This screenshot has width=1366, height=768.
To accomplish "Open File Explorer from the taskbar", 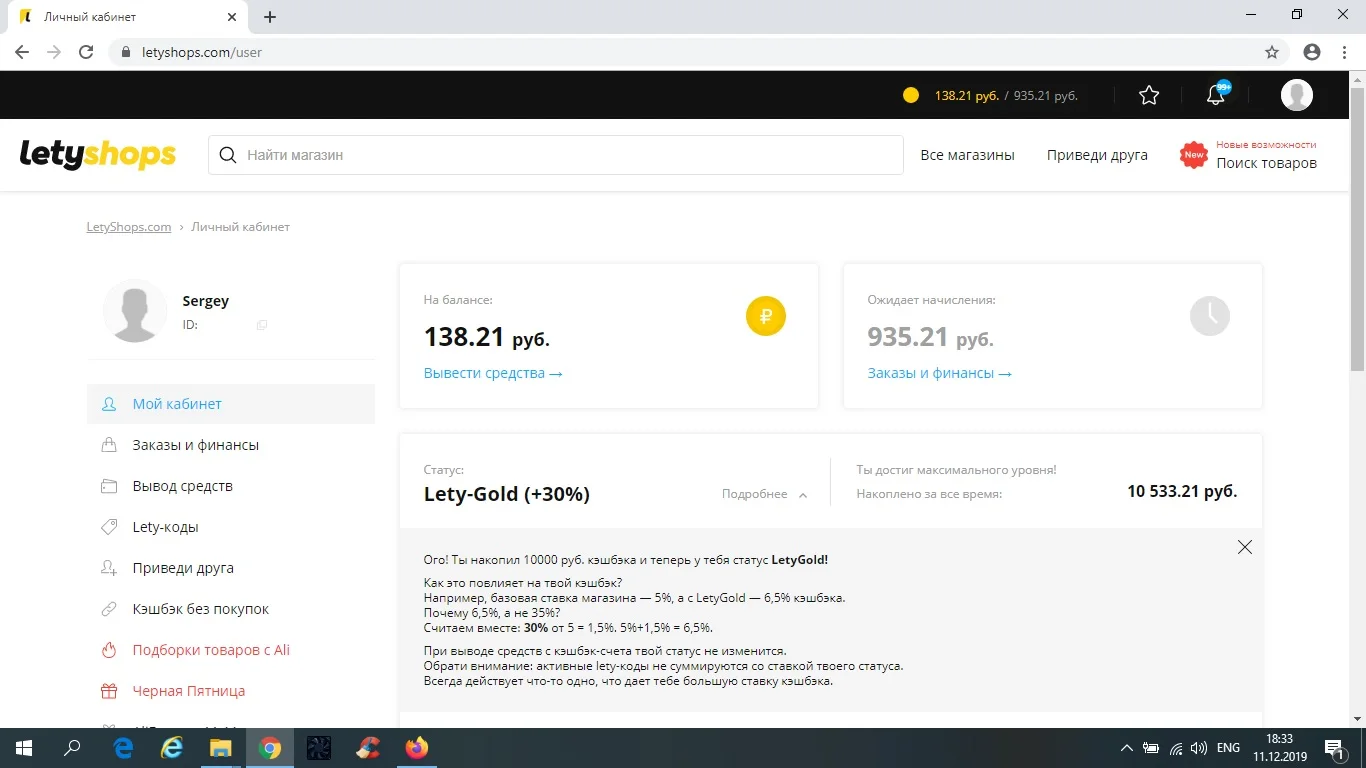I will [221, 748].
